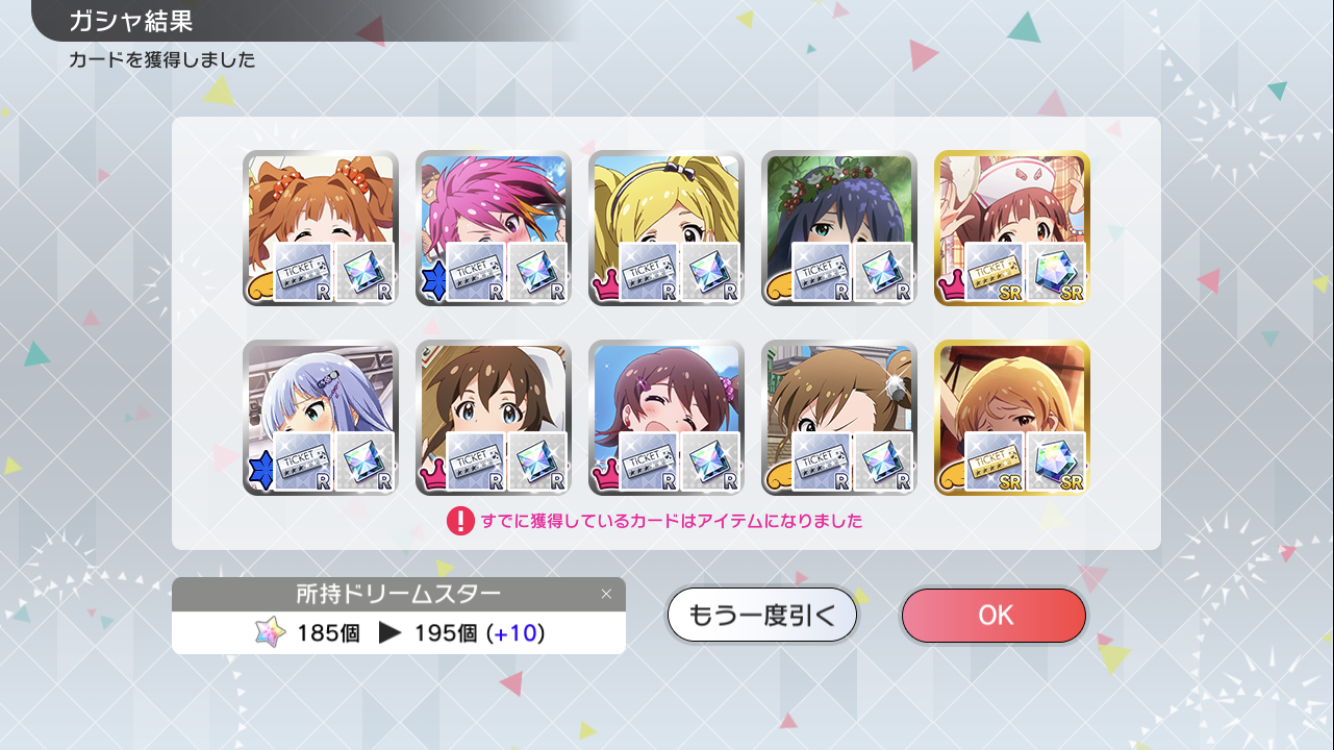Viewport: 1334px width, 750px height.
Task: Click the もう一度引く button
Action: click(x=762, y=615)
